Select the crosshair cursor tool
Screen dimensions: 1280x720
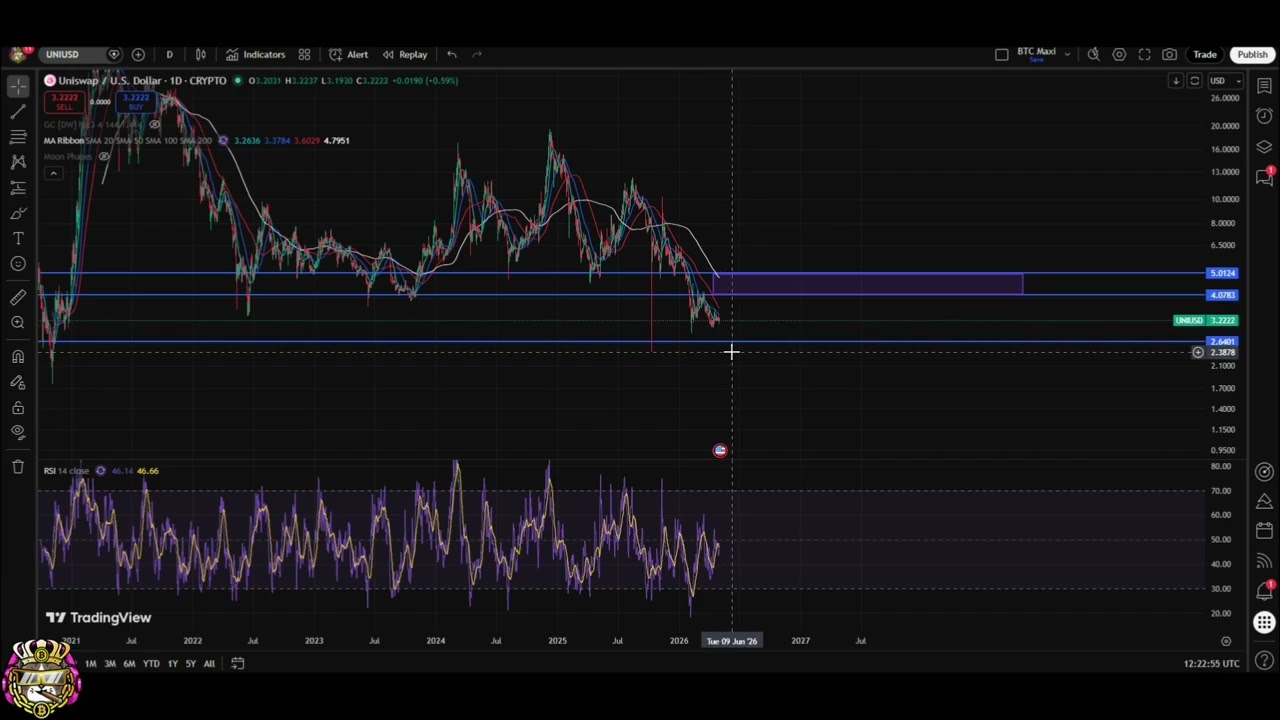point(18,86)
